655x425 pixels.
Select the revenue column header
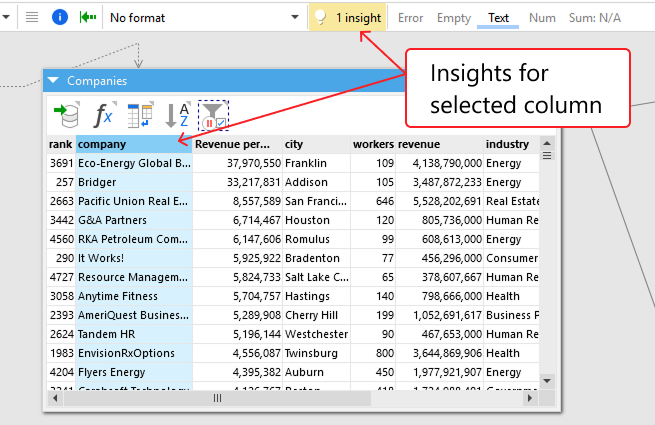[439, 144]
